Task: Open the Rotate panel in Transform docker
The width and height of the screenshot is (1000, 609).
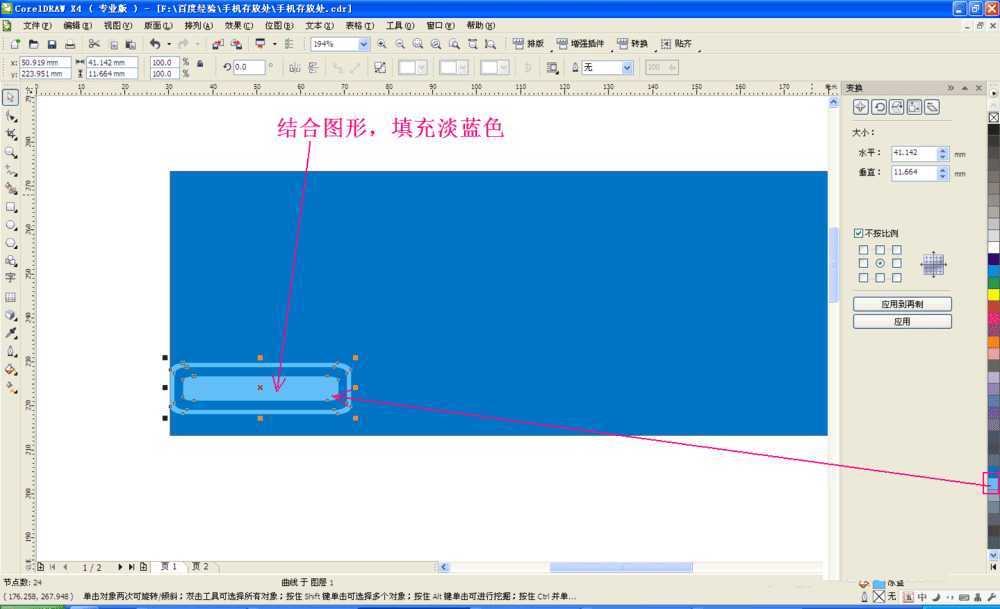Action: pos(880,106)
